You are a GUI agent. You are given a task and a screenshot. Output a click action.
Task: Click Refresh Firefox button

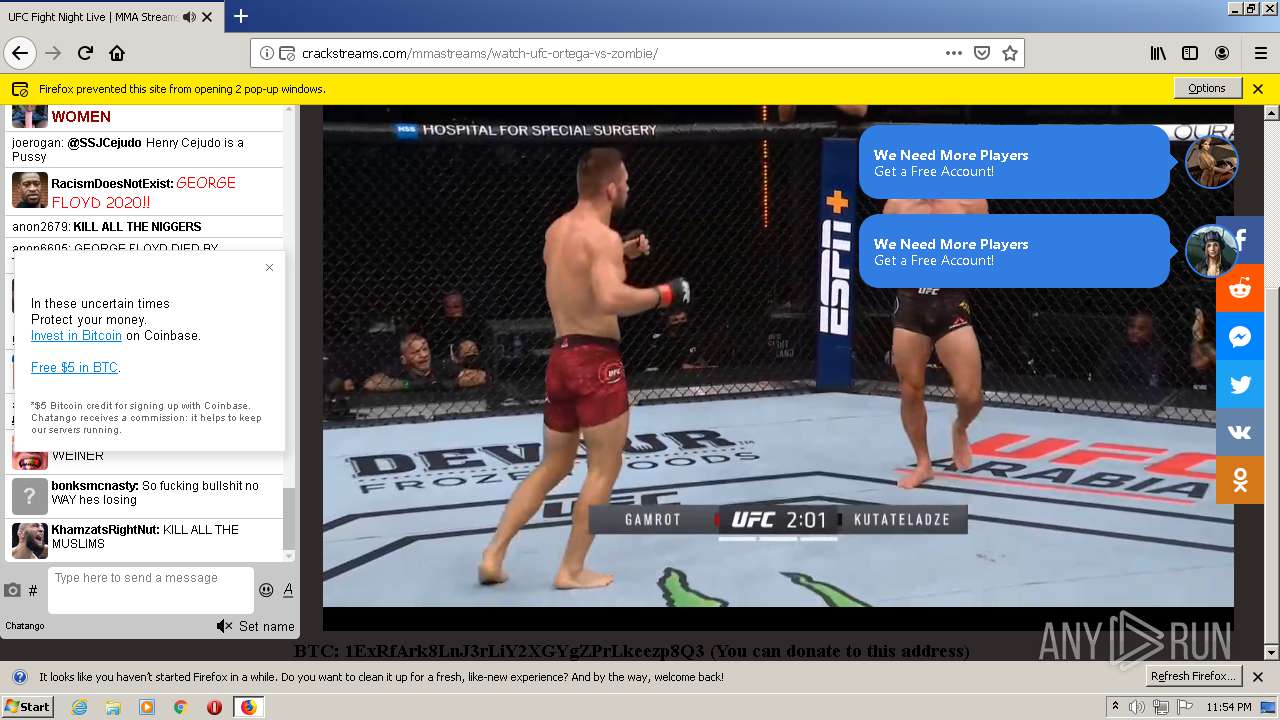(x=1194, y=676)
